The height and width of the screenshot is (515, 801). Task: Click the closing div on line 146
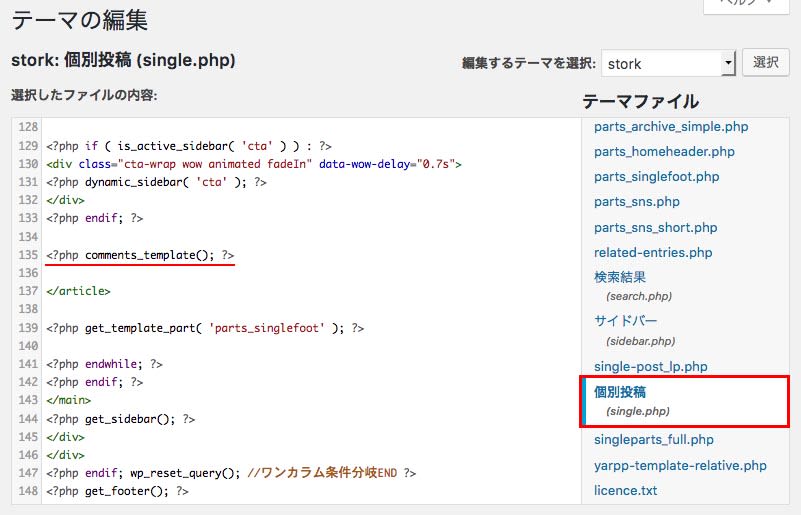(x=65, y=455)
